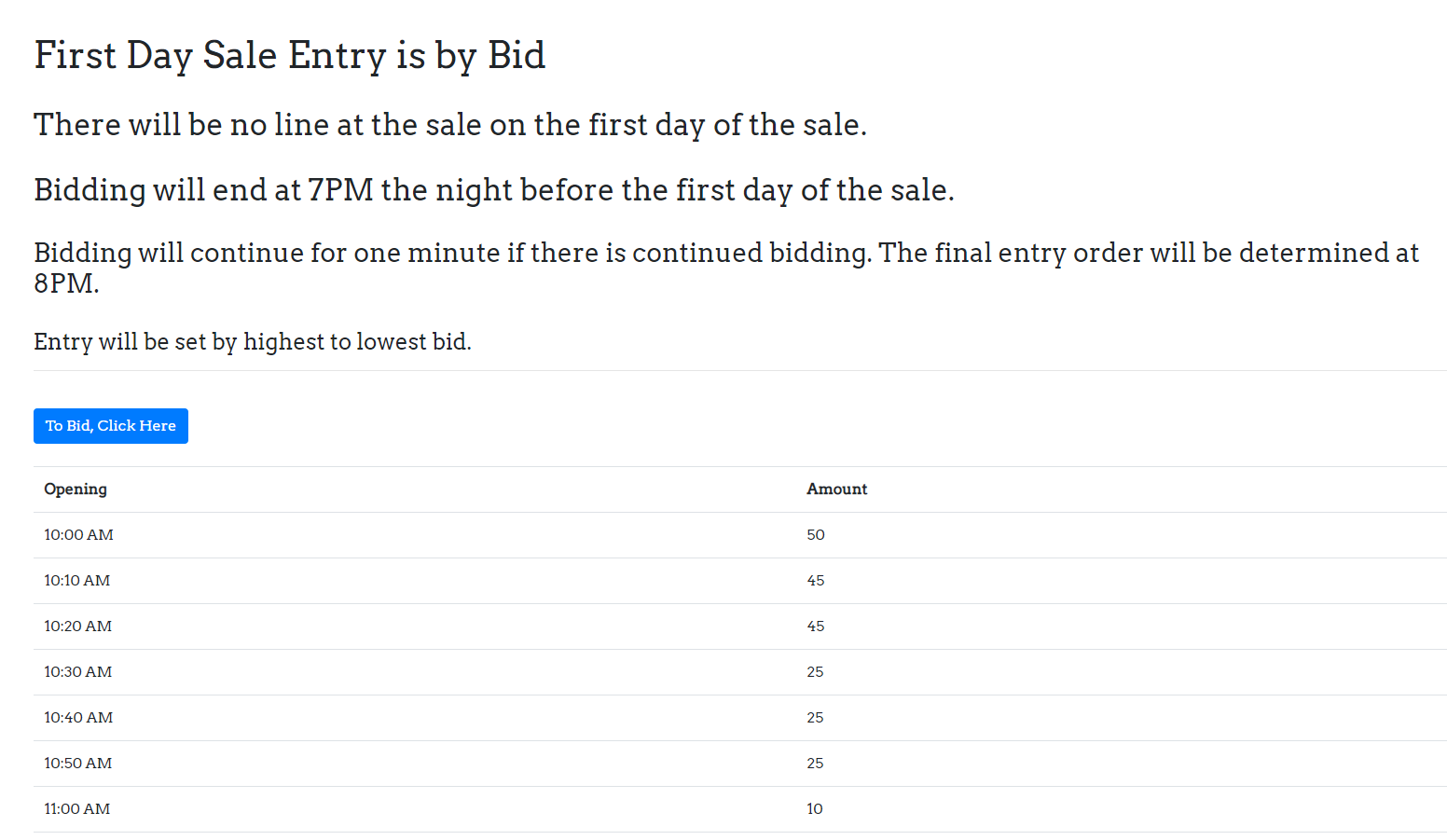1447x840 pixels.
Task: Click the 45 amount for 10:20 AM
Action: [x=816, y=627]
